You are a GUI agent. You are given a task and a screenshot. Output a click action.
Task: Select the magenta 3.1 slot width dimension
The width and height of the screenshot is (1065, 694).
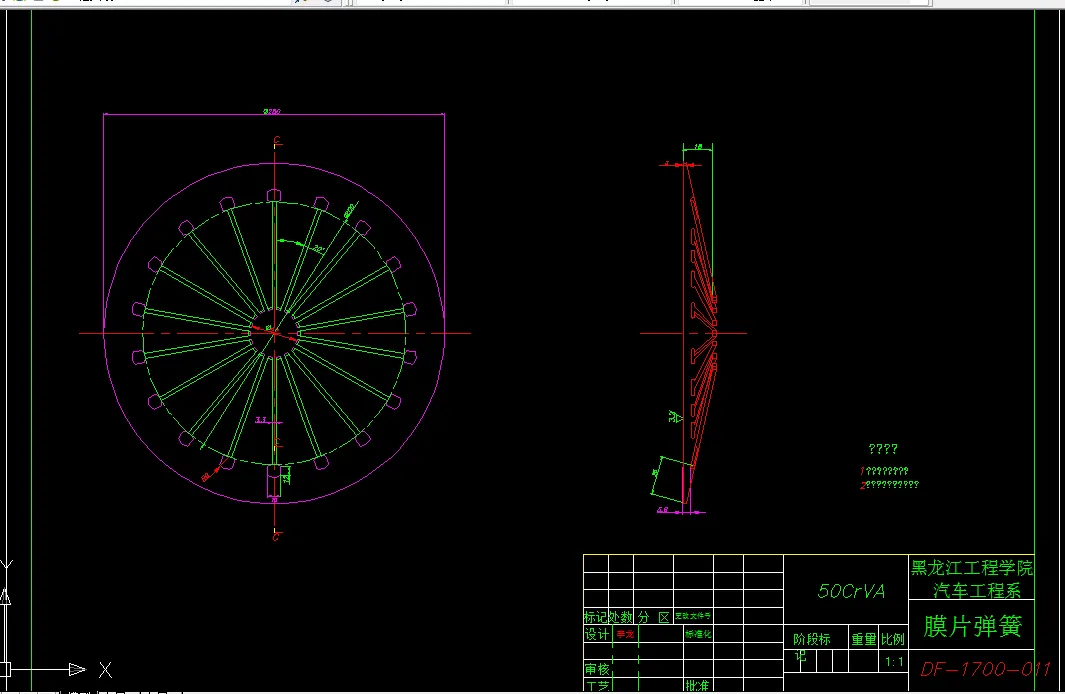[261, 420]
